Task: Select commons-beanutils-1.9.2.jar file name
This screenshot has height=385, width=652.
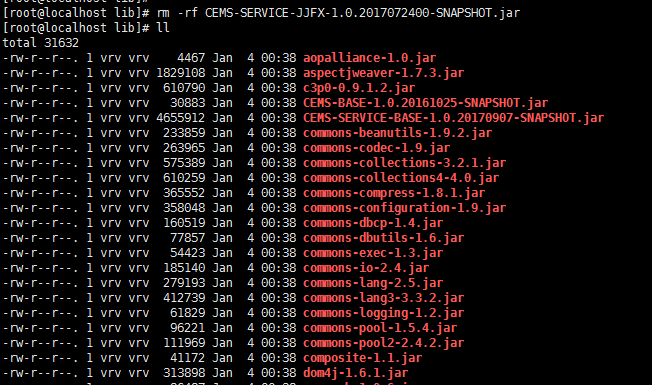Action: point(398,133)
